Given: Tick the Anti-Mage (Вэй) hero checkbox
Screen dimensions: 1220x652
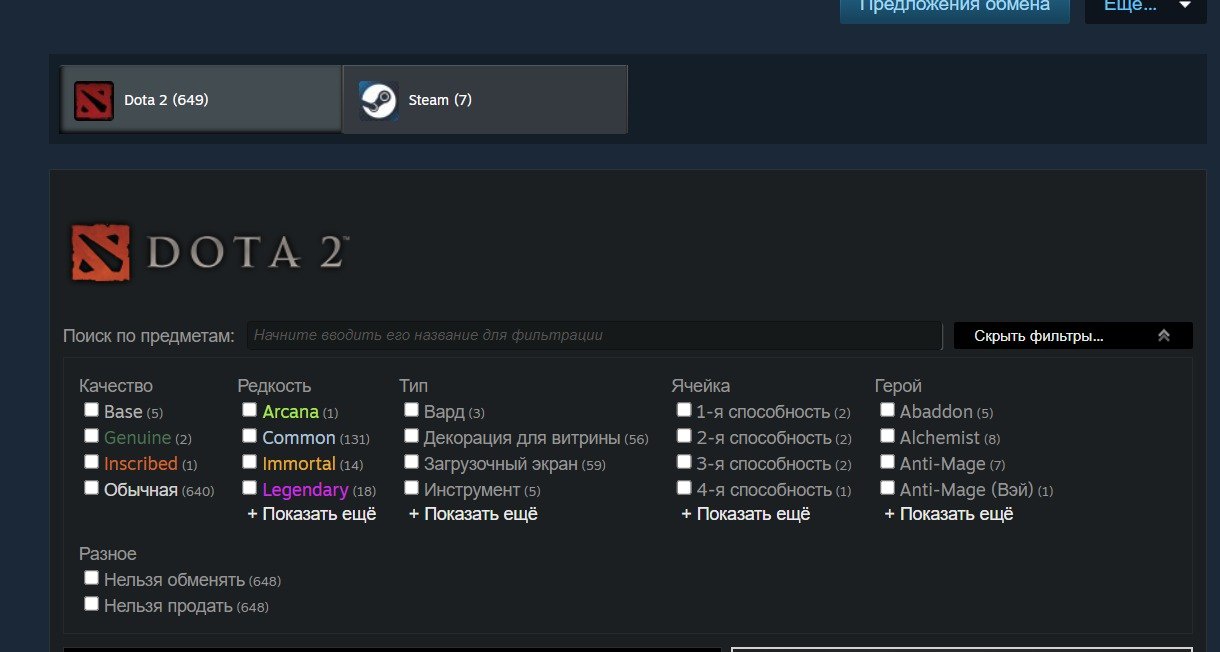Looking at the screenshot, I should [x=888, y=488].
